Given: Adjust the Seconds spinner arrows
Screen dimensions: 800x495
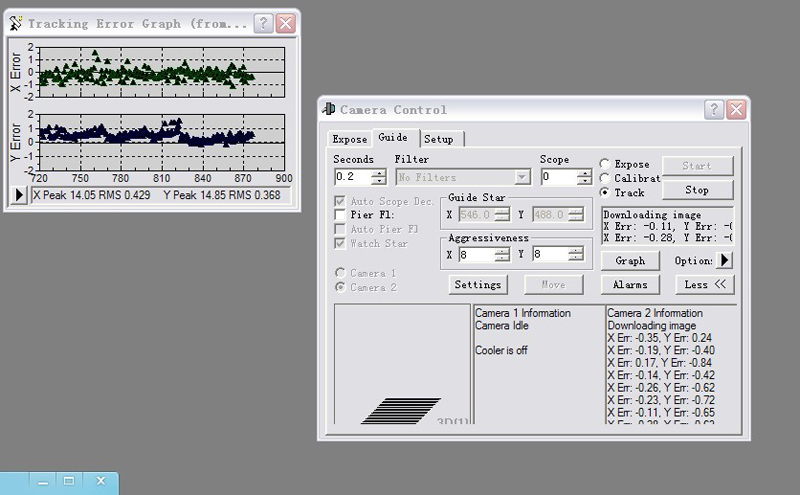Looking at the screenshot, I should pyautogui.click(x=379, y=177).
